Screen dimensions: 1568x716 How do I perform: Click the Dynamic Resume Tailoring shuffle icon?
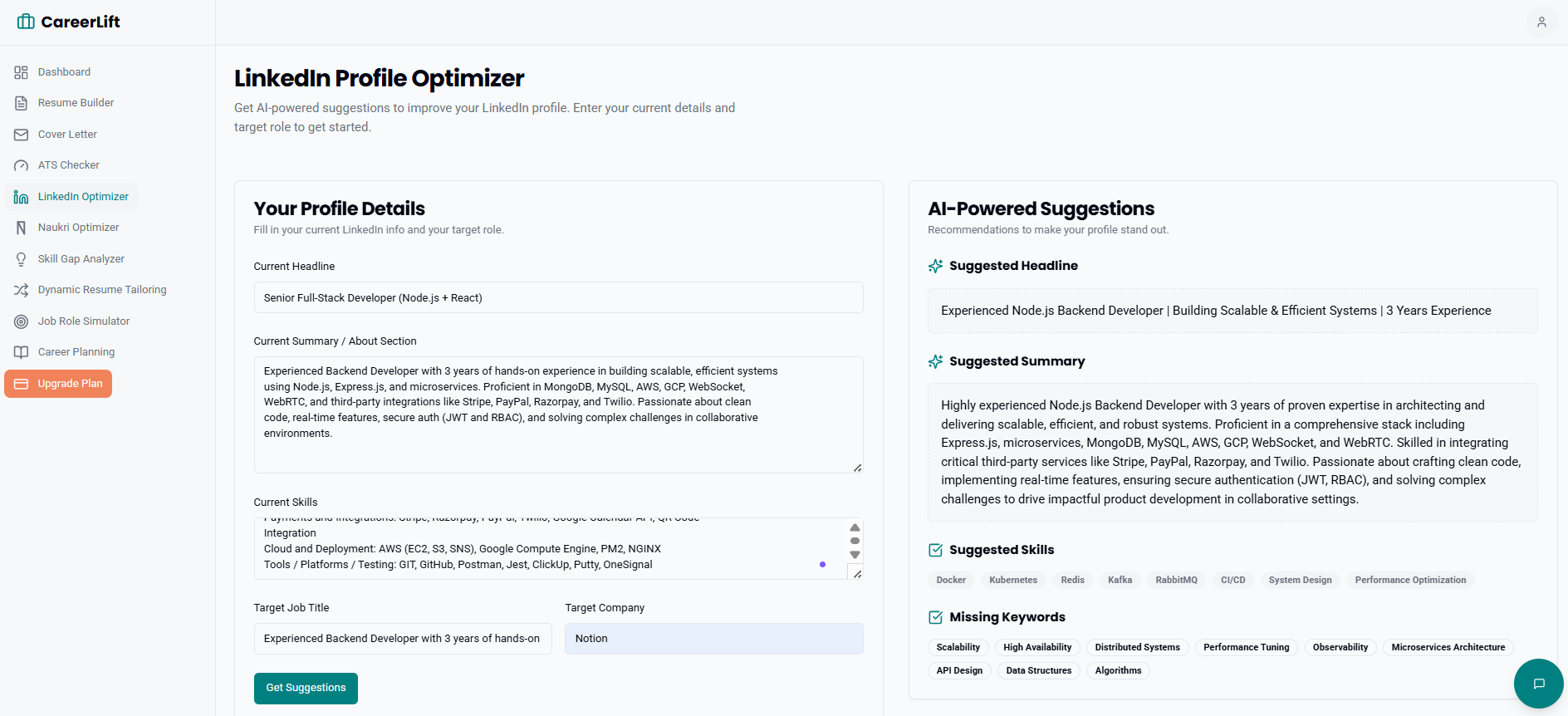click(x=22, y=289)
